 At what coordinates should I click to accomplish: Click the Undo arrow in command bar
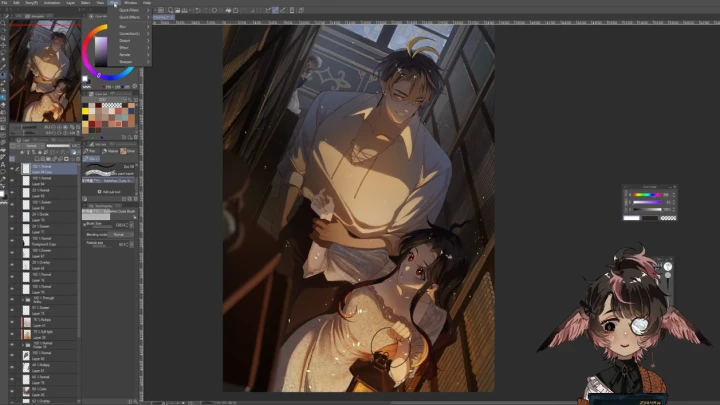[196, 10]
